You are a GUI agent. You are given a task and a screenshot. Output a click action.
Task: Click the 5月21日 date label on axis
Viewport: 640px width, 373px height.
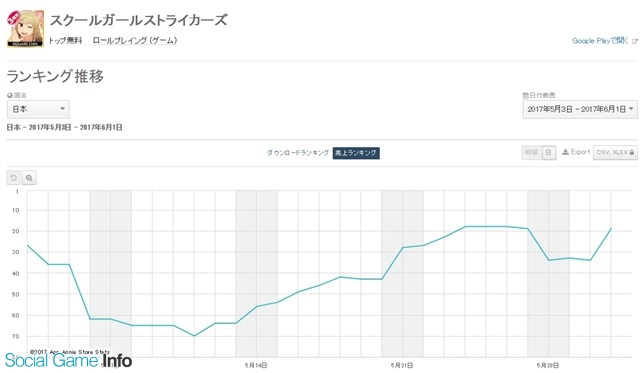click(401, 365)
